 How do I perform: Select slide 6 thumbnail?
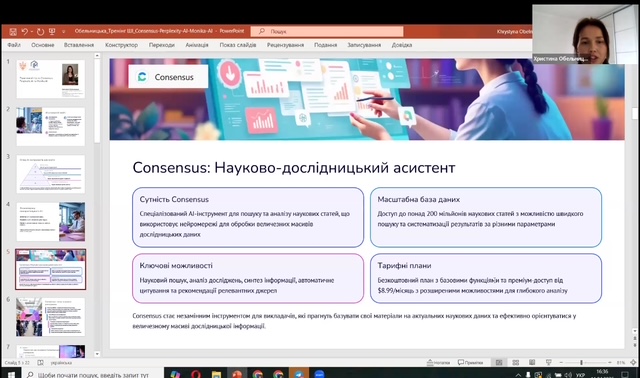(51, 317)
